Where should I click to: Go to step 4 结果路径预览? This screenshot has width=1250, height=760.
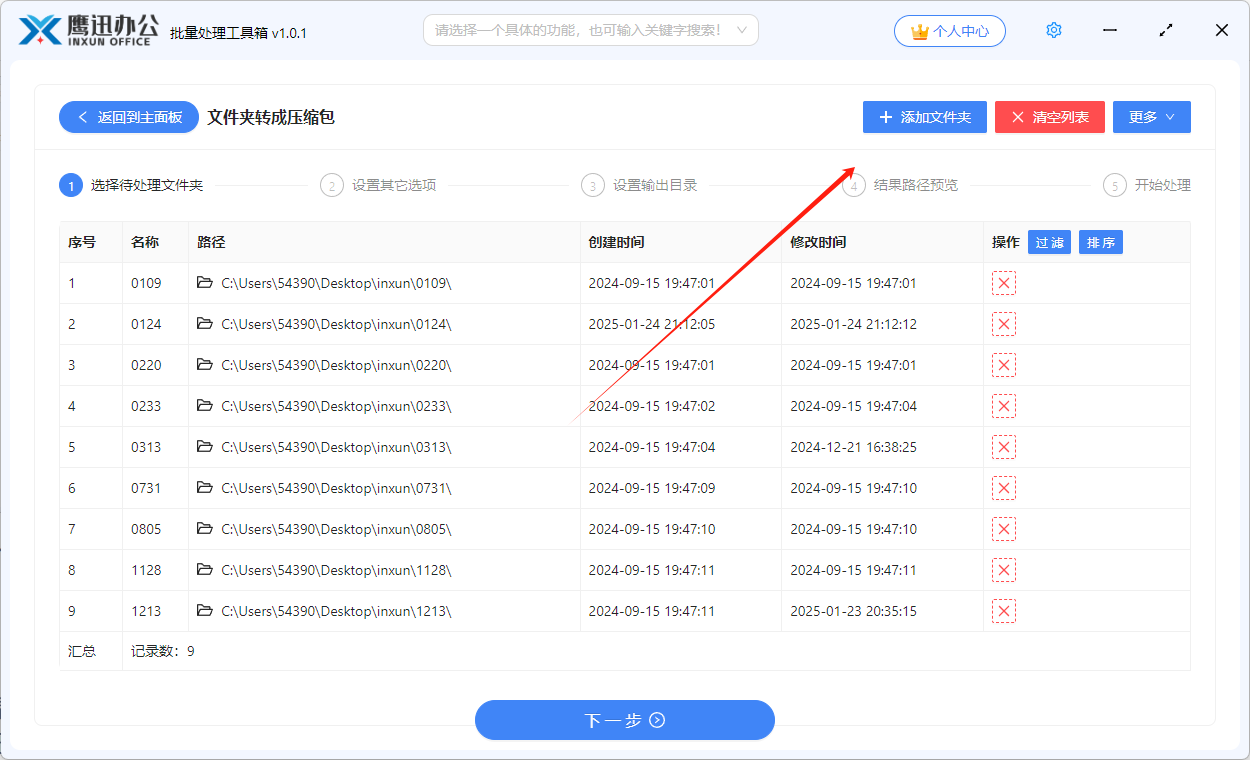[900, 185]
